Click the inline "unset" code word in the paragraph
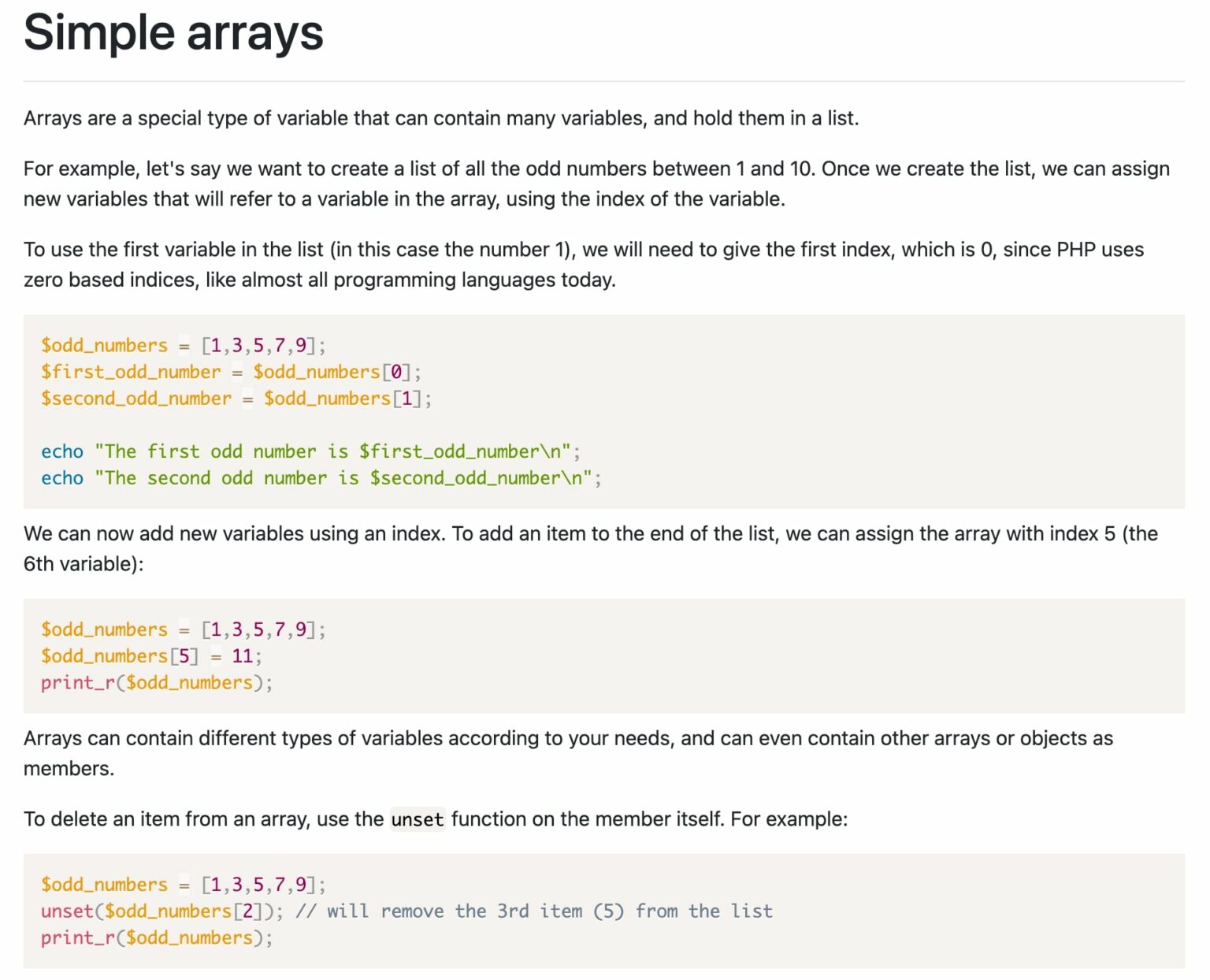The image size is (1210, 980). coord(417,820)
